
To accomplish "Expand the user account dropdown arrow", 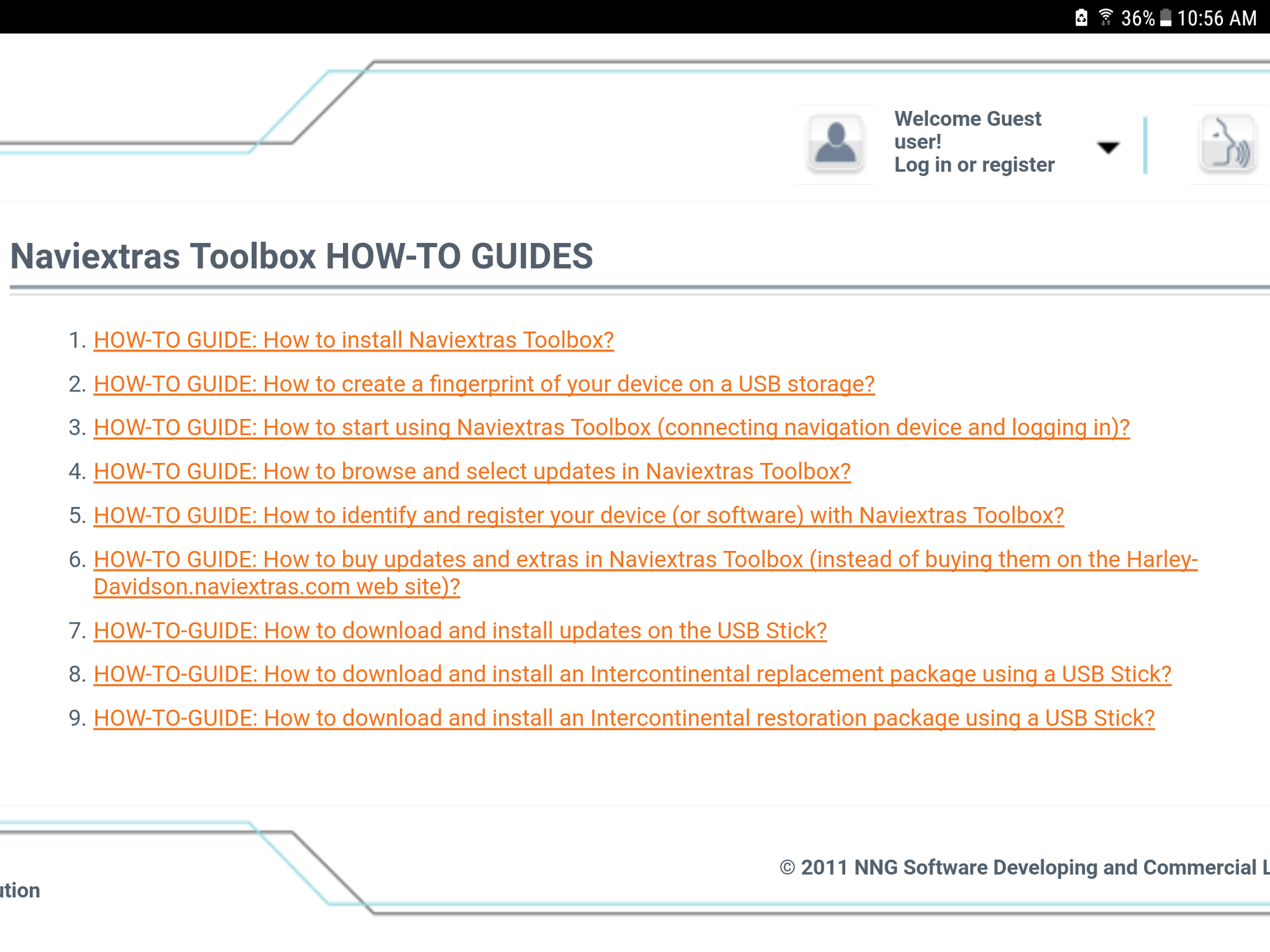I will coord(1108,148).
